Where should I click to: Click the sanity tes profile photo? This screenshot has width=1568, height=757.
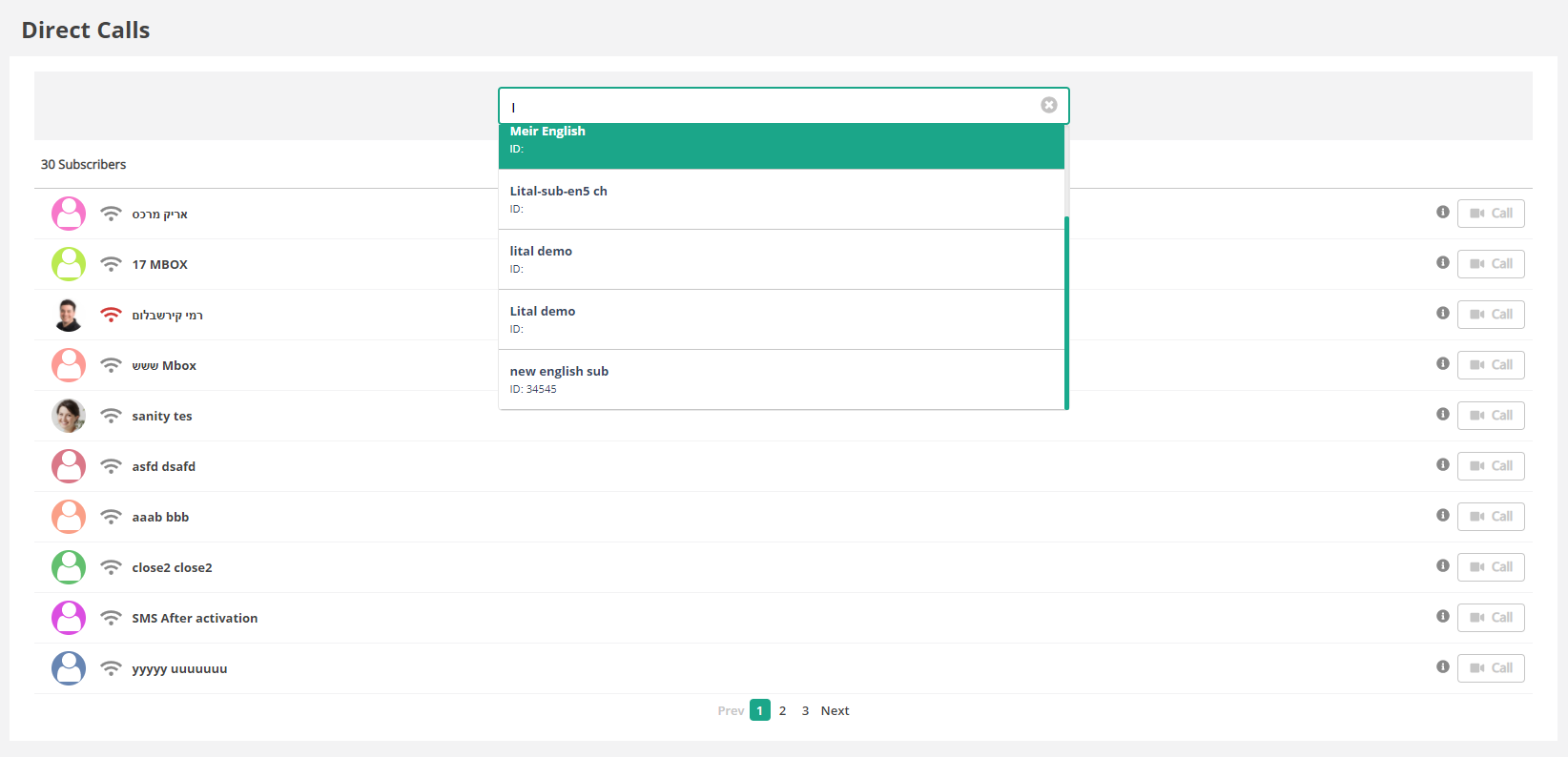pyautogui.click(x=69, y=416)
